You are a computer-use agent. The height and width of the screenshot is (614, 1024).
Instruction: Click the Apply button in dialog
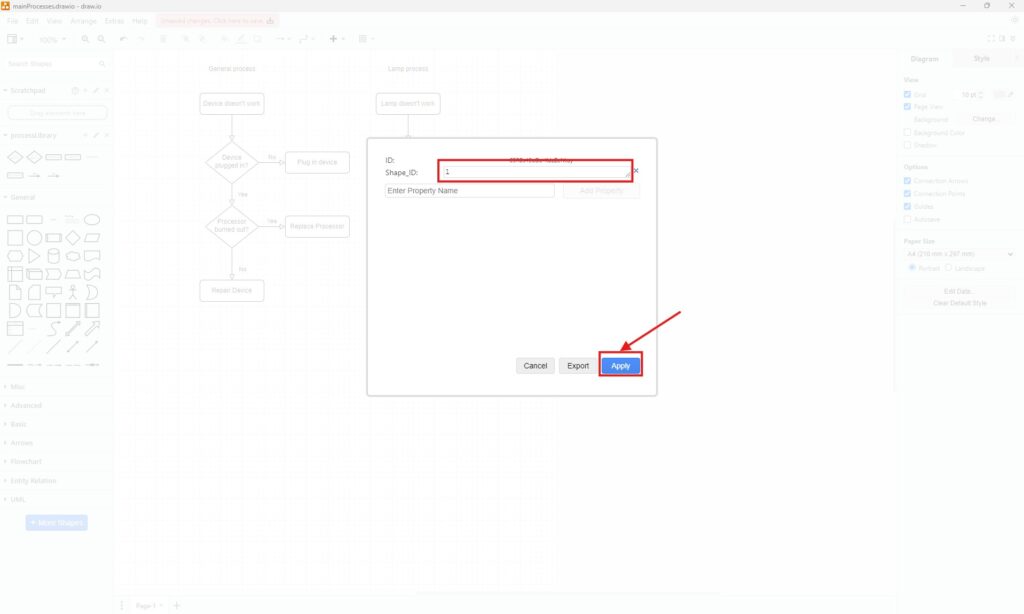[620, 366]
